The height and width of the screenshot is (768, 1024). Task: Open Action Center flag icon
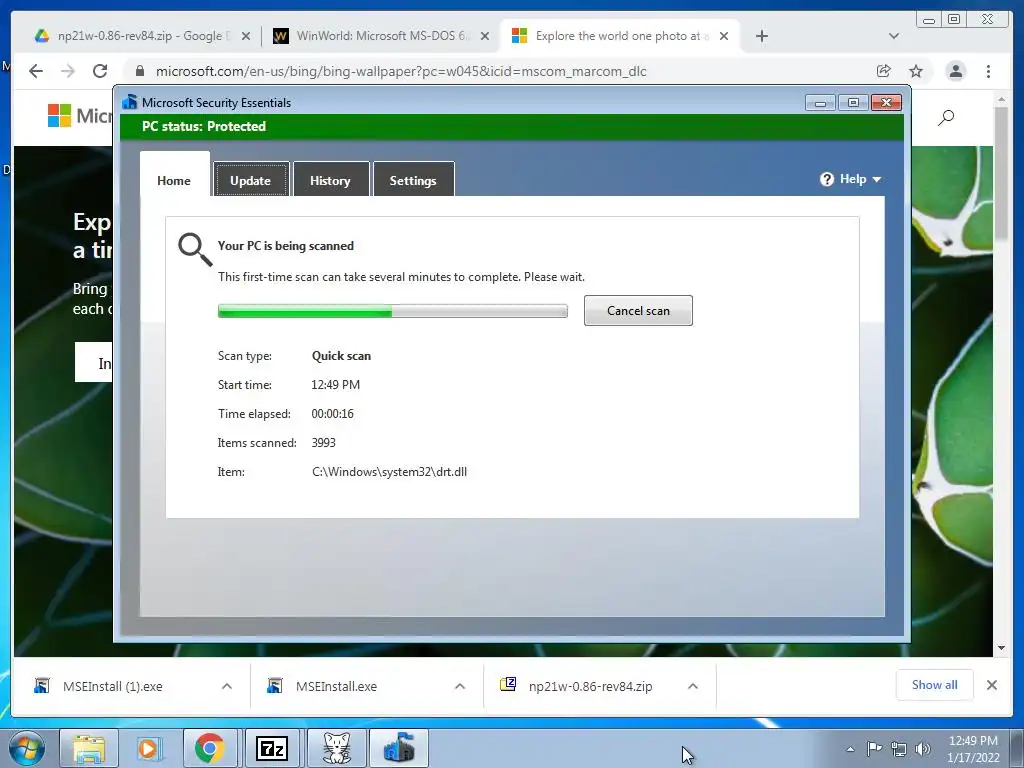[x=874, y=749]
